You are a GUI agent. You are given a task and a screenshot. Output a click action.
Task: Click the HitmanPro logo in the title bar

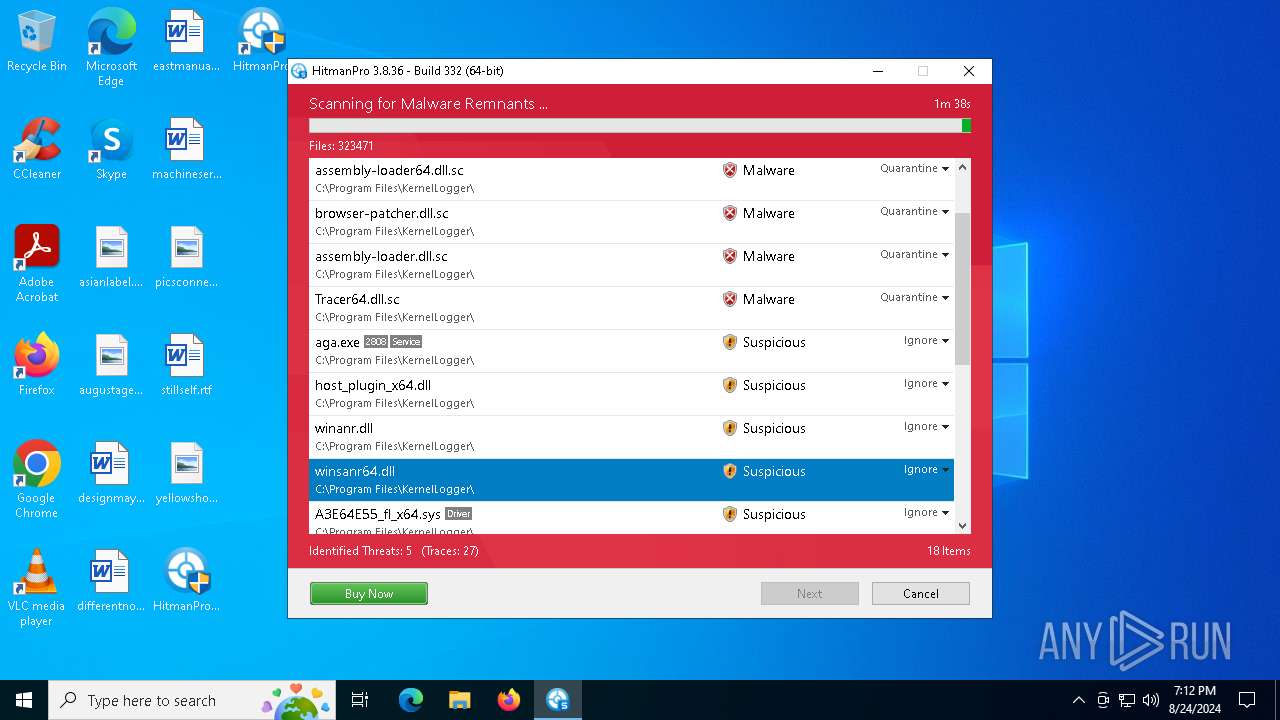point(299,71)
